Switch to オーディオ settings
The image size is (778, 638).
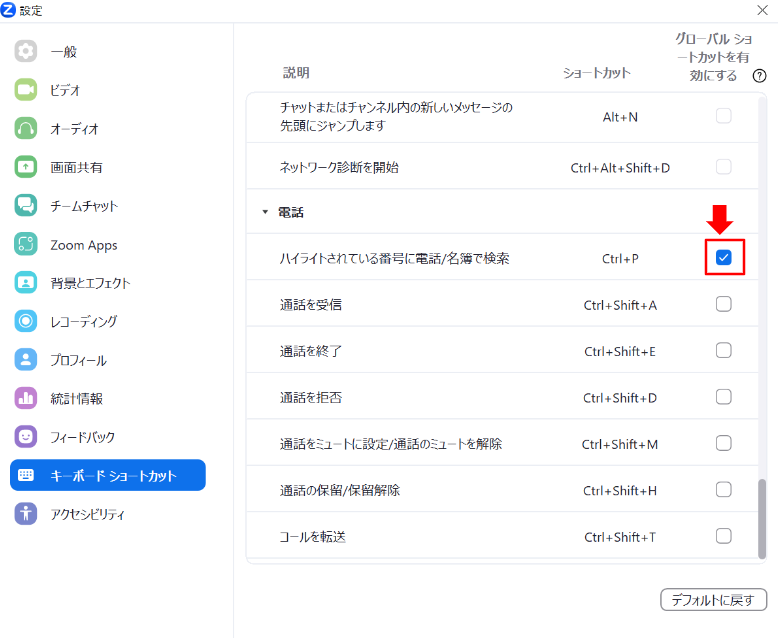point(108,128)
